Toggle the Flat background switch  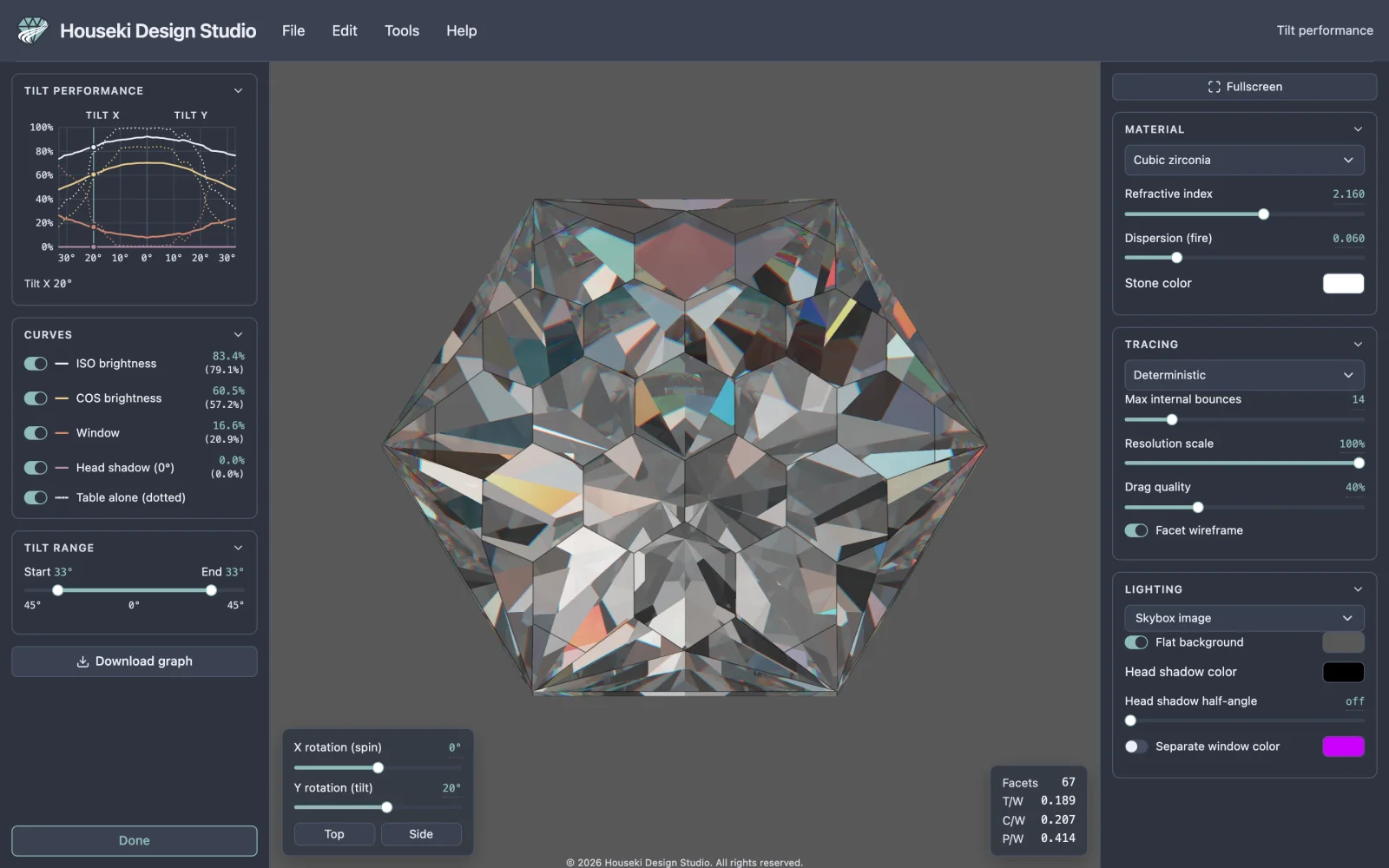(x=1136, y=642)
